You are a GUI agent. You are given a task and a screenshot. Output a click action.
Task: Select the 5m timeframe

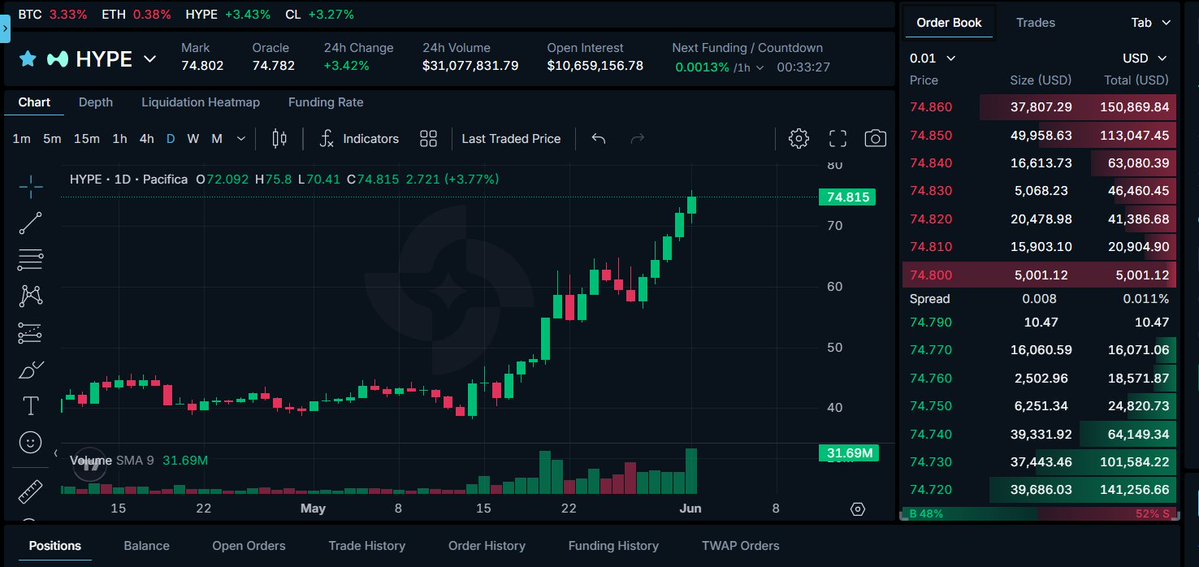point(52,138)
